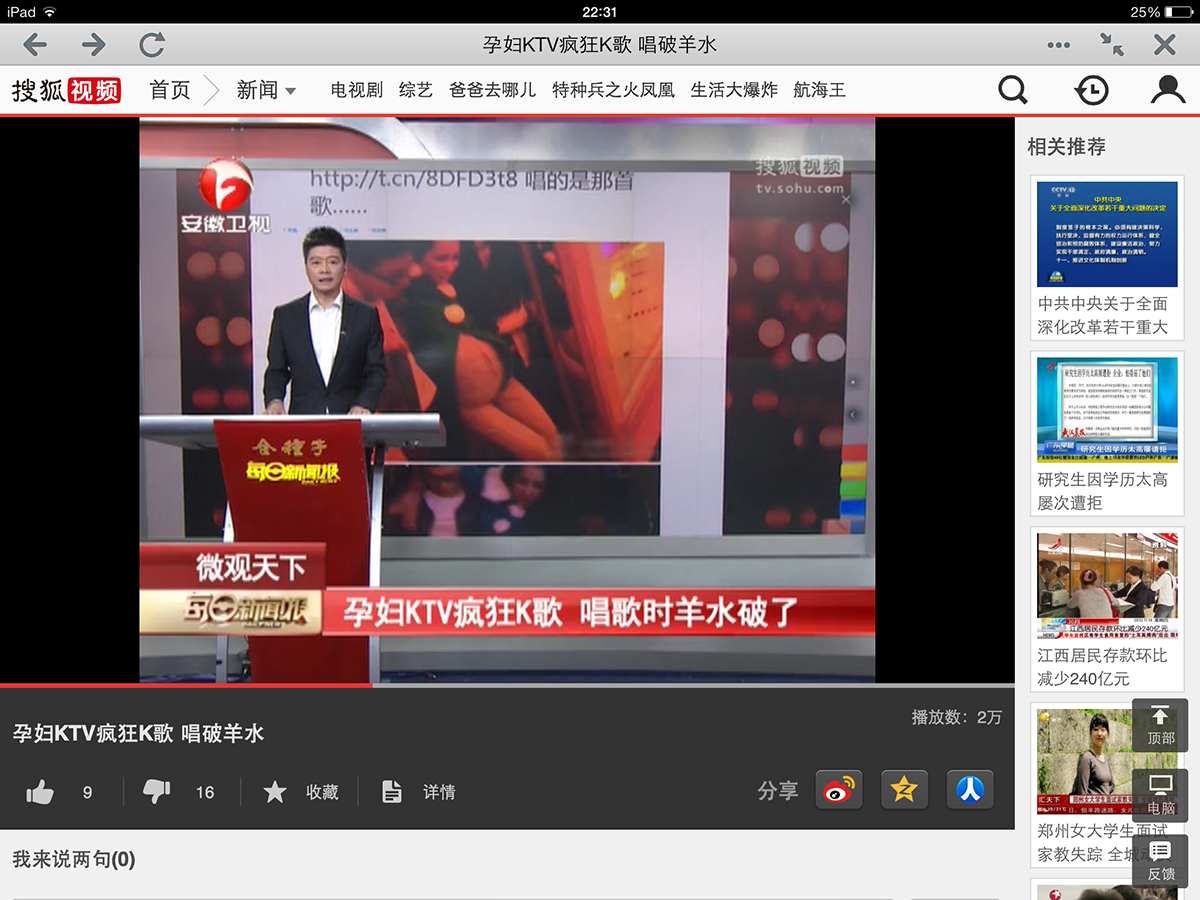Open the 中共中央关于全面深化改革若干重大 title link
The image size is (1200, 900).
click(x=1102, y=315)
